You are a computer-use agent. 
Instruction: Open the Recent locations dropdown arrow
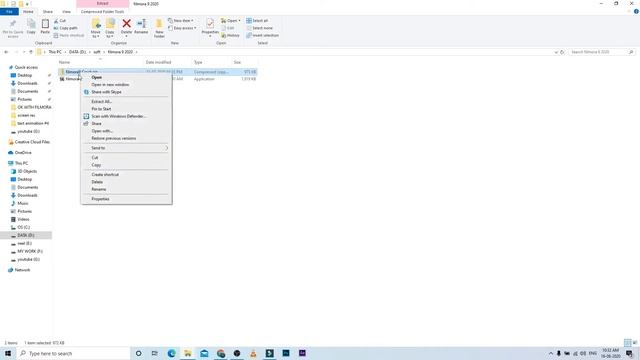pyautogui.click(x=24, y=52)
